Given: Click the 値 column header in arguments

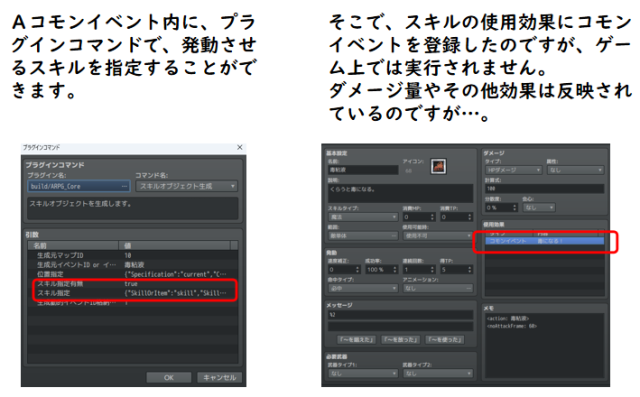Looking at the screenshot, I should 175,246.
